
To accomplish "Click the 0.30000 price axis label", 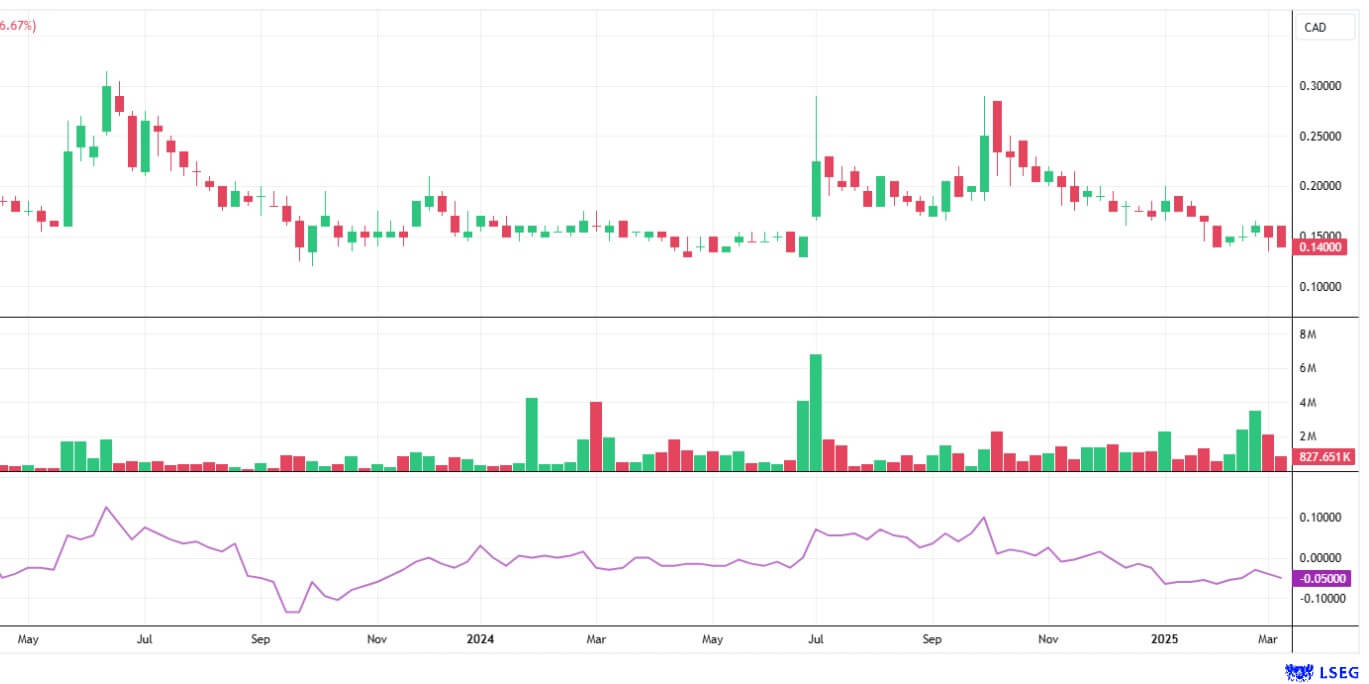I will (1320, 86).
